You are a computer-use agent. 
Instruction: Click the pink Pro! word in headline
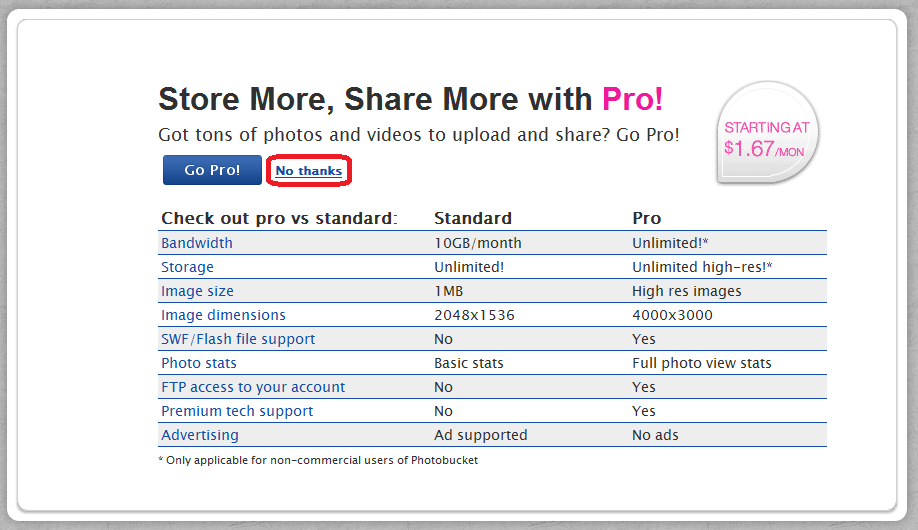pos(632,99)
